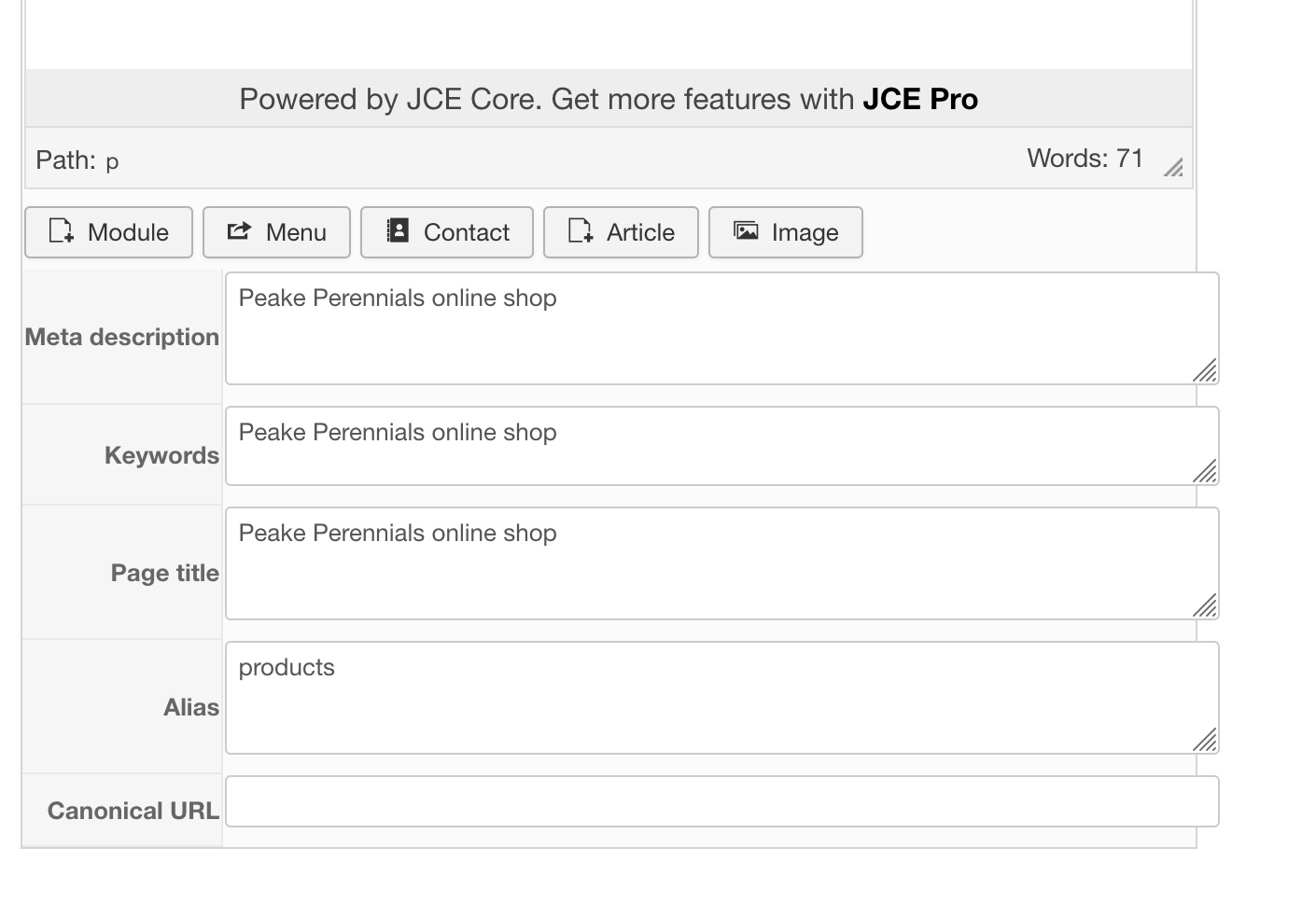
Task: Click the Page title resize grip
Action: tap(1205, 606)
